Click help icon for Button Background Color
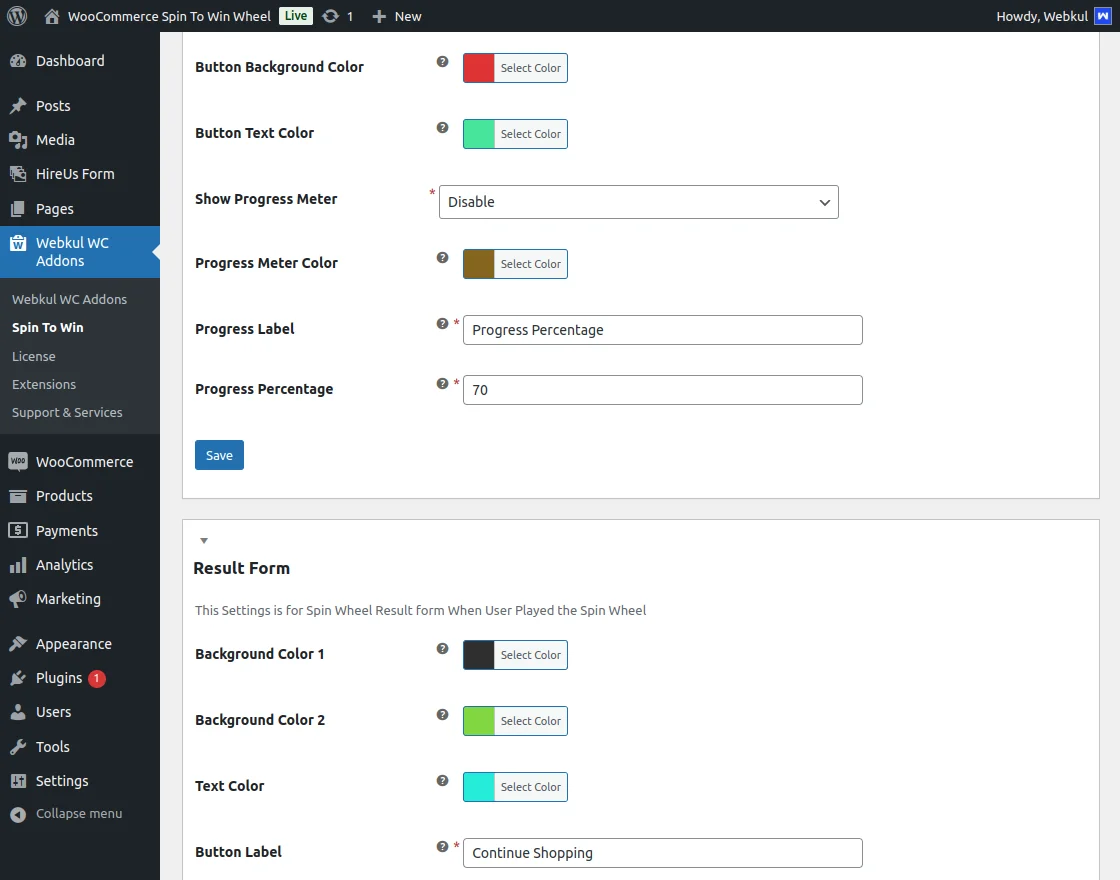Screen dimensions: 1120x880 (443, 61)
